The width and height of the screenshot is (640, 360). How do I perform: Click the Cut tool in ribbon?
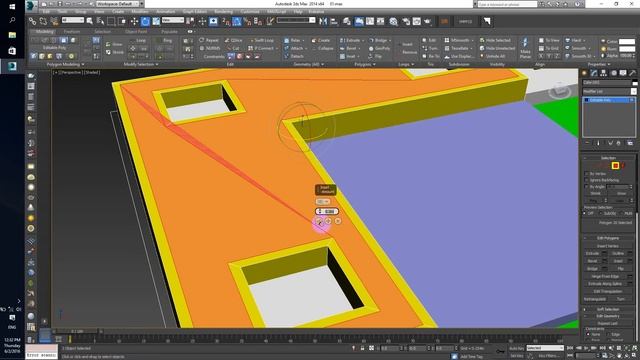(x=232, y=48)
